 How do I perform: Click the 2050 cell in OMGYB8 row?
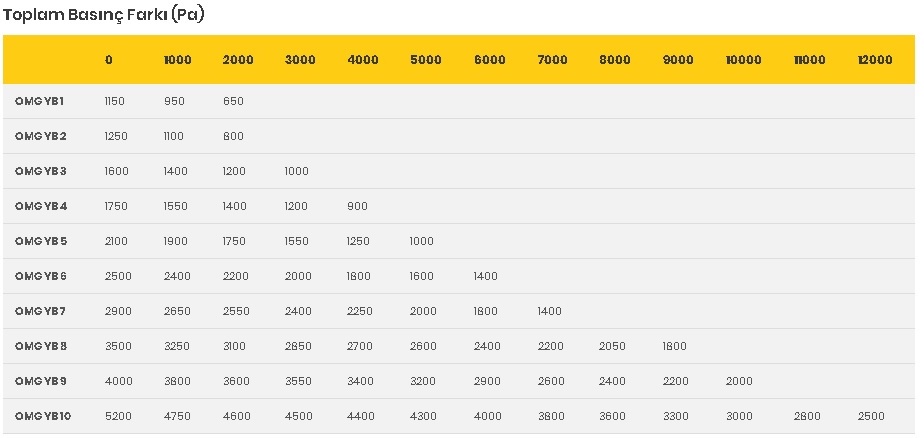click(x=612, y=346)
